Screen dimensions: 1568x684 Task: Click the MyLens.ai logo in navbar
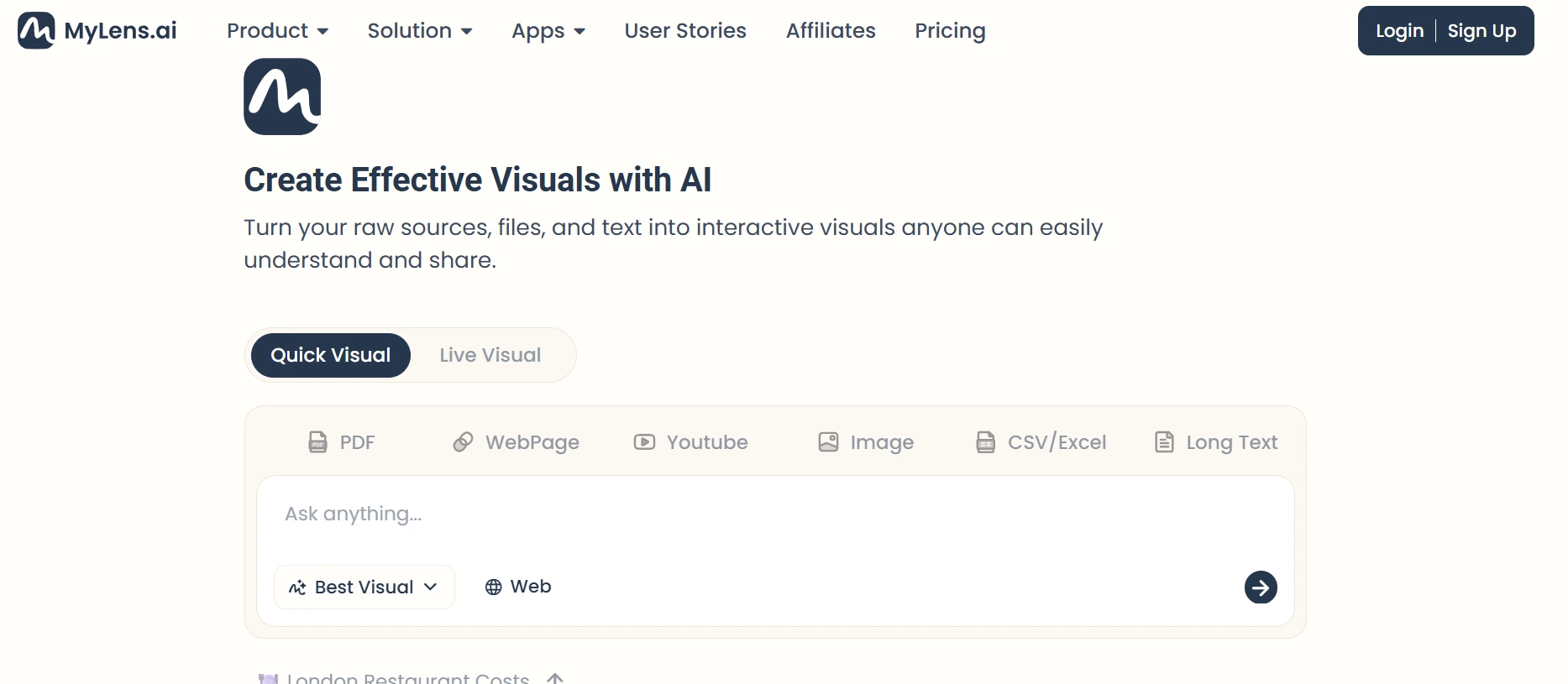(97, 31)
